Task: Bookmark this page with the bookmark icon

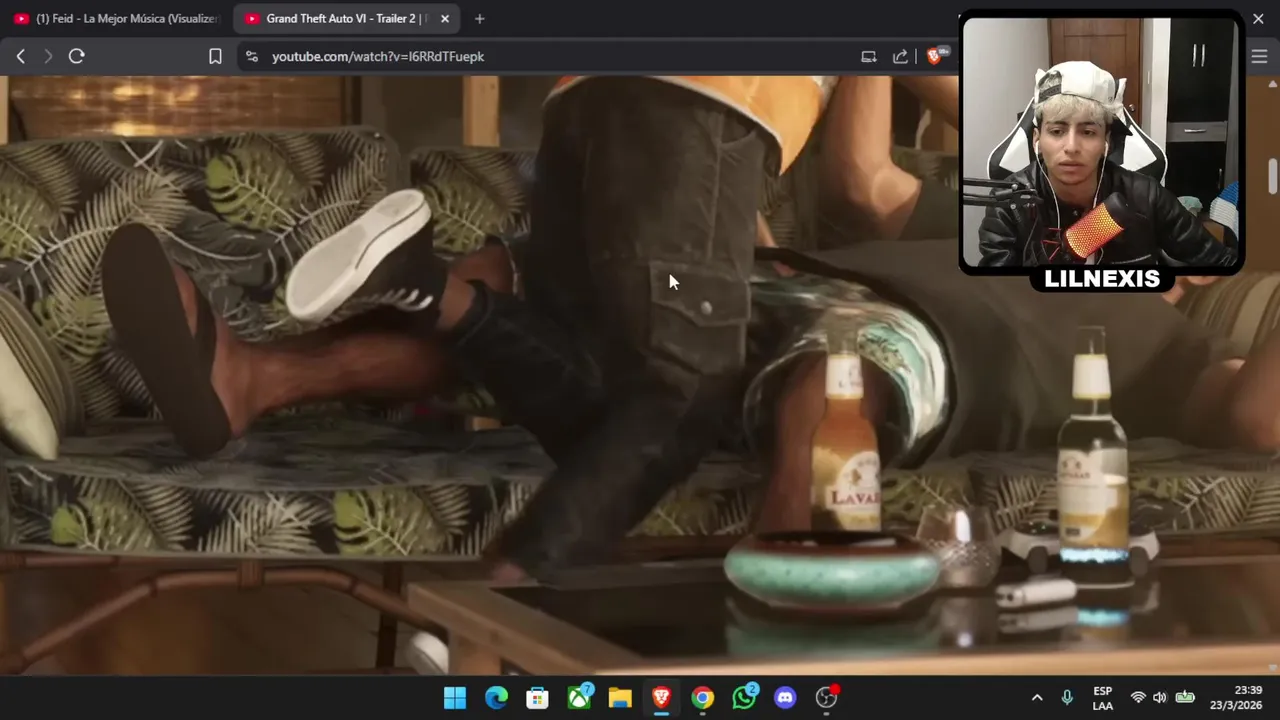Action: tap(215, 57)
